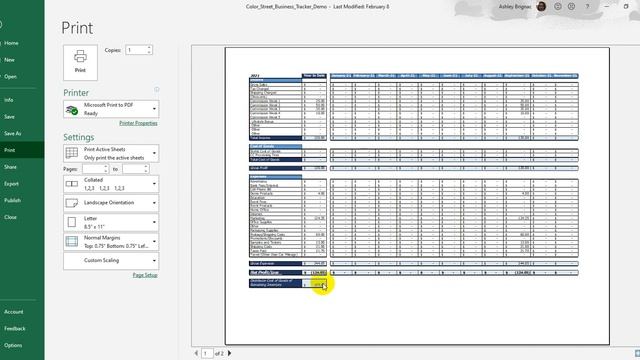
Task: Expand the Landscape Orientation dropdown
Action: point(111,203)
